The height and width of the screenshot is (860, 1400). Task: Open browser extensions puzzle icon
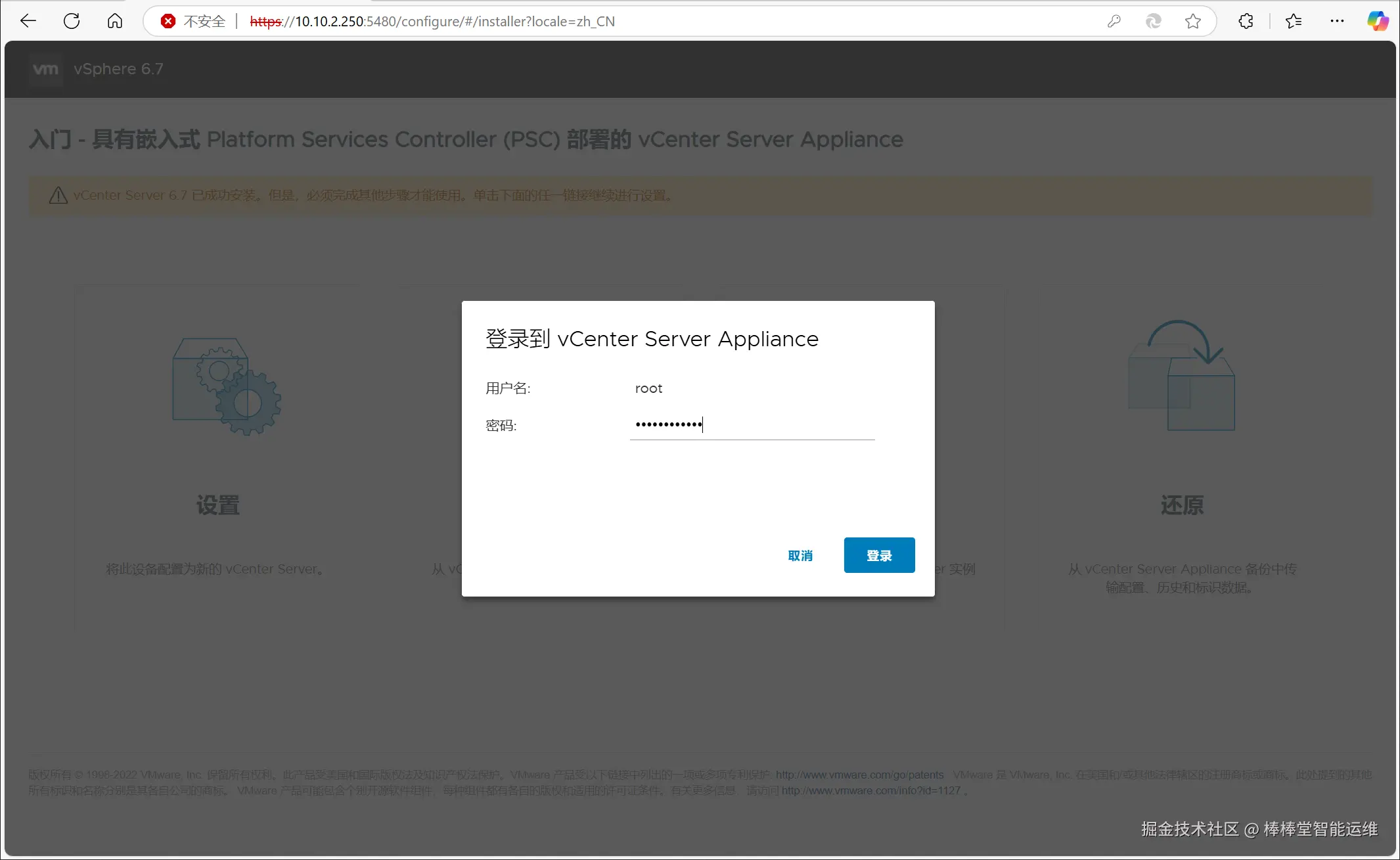[1246, 21]
